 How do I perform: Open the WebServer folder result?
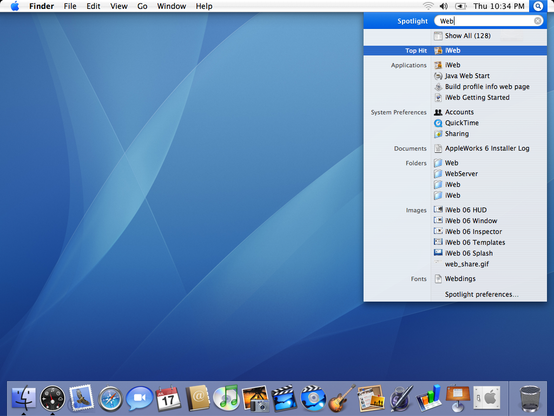(x=461, y=174)
